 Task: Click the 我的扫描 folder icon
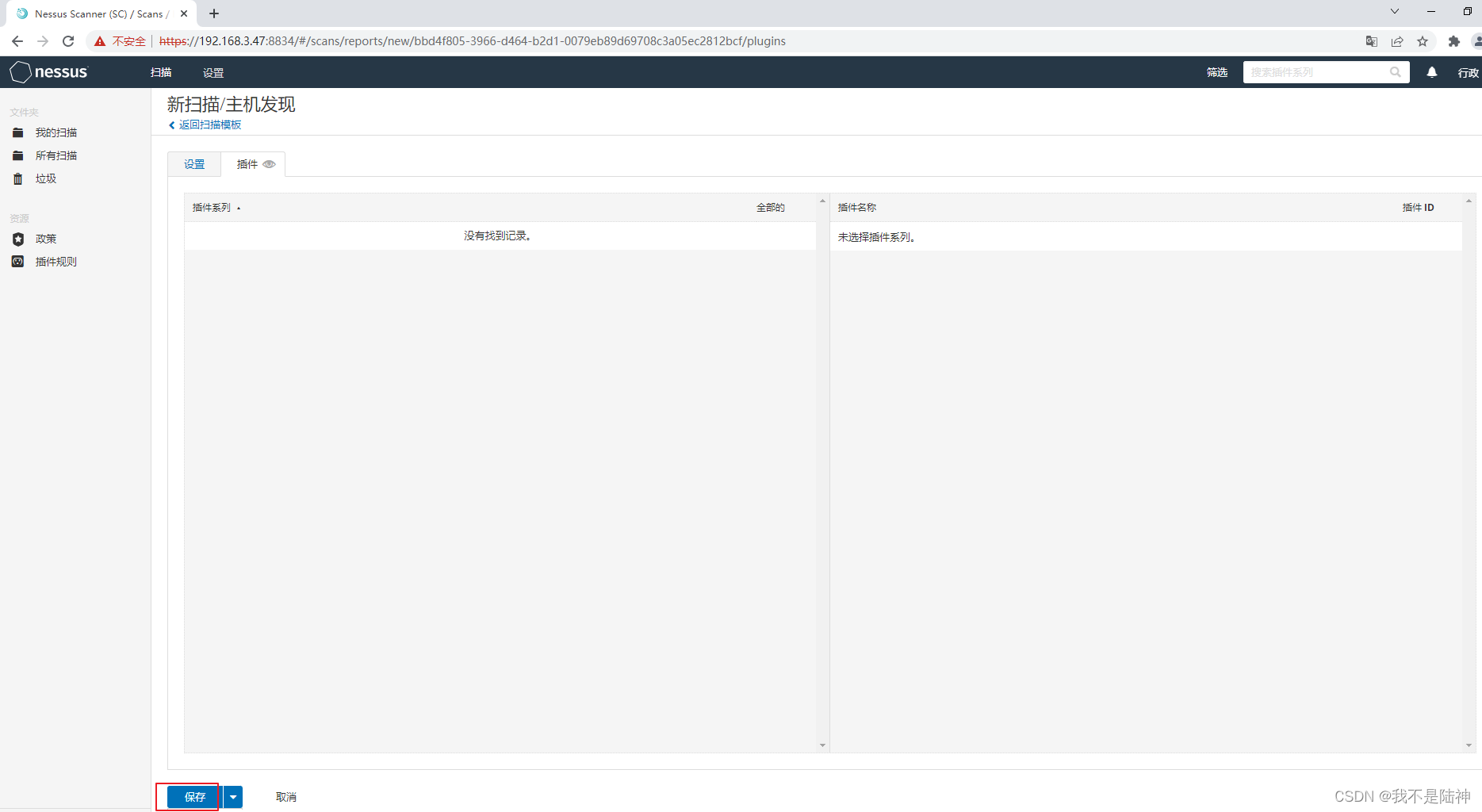tap(17, 132)
